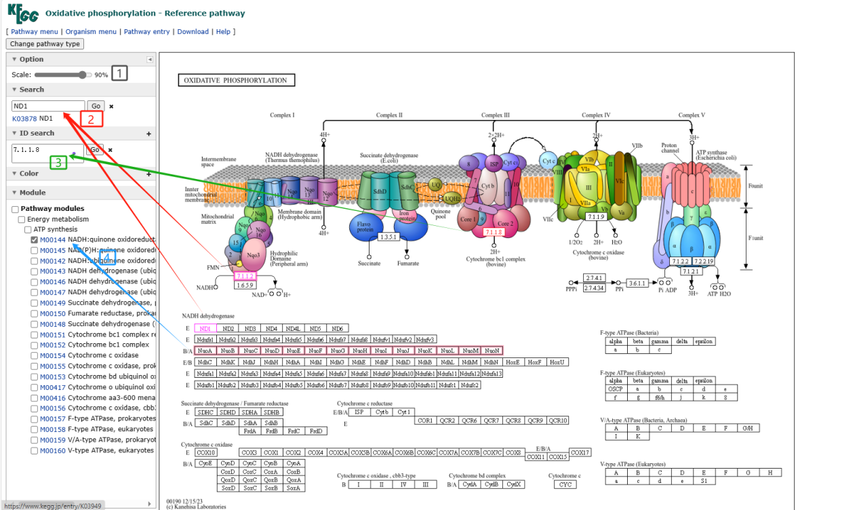Click EC 2.7.4.1 box
This screenshot has width=859, height=510.
594,278
